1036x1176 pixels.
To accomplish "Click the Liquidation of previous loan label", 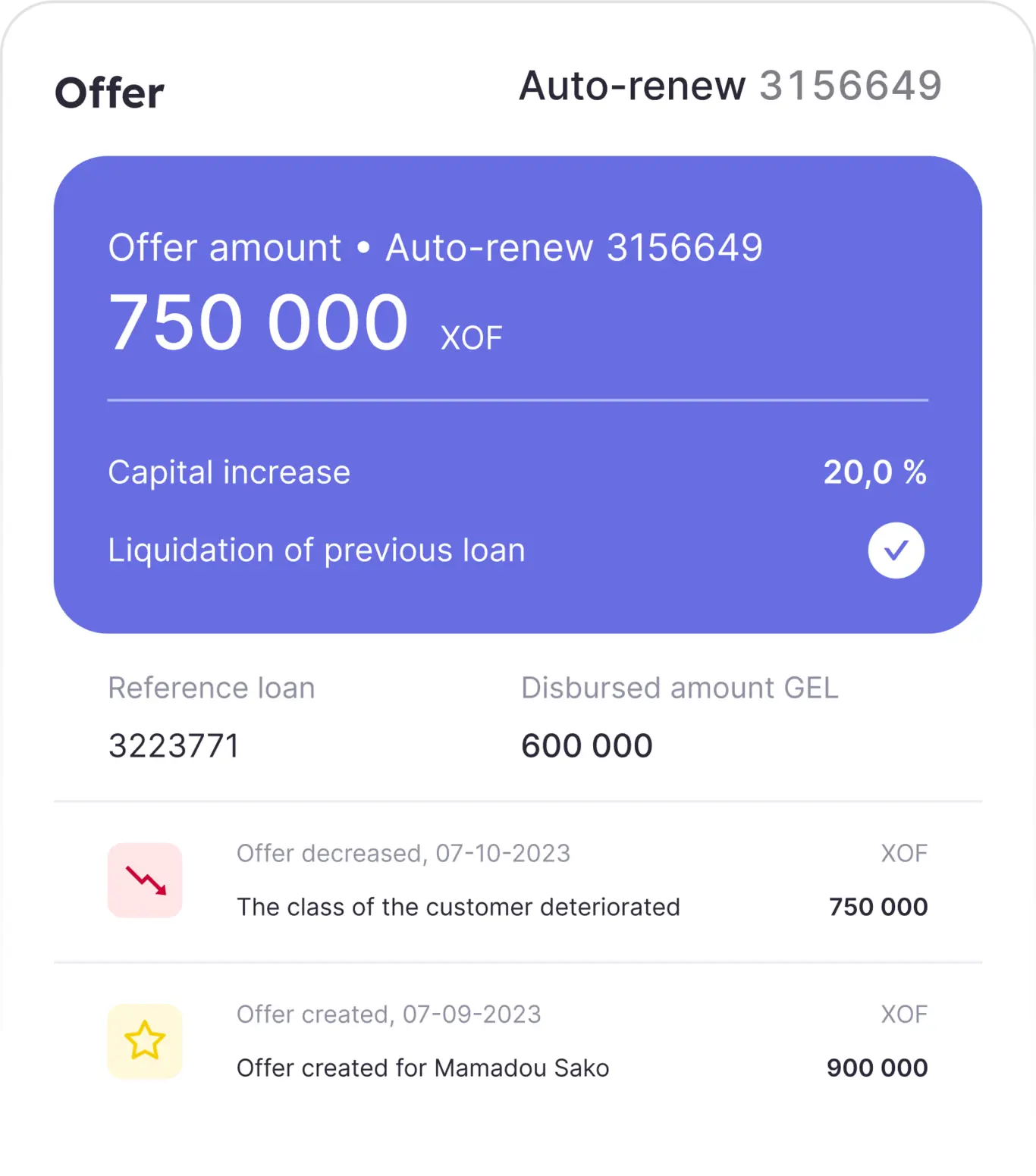I will [x=316, y=550].
